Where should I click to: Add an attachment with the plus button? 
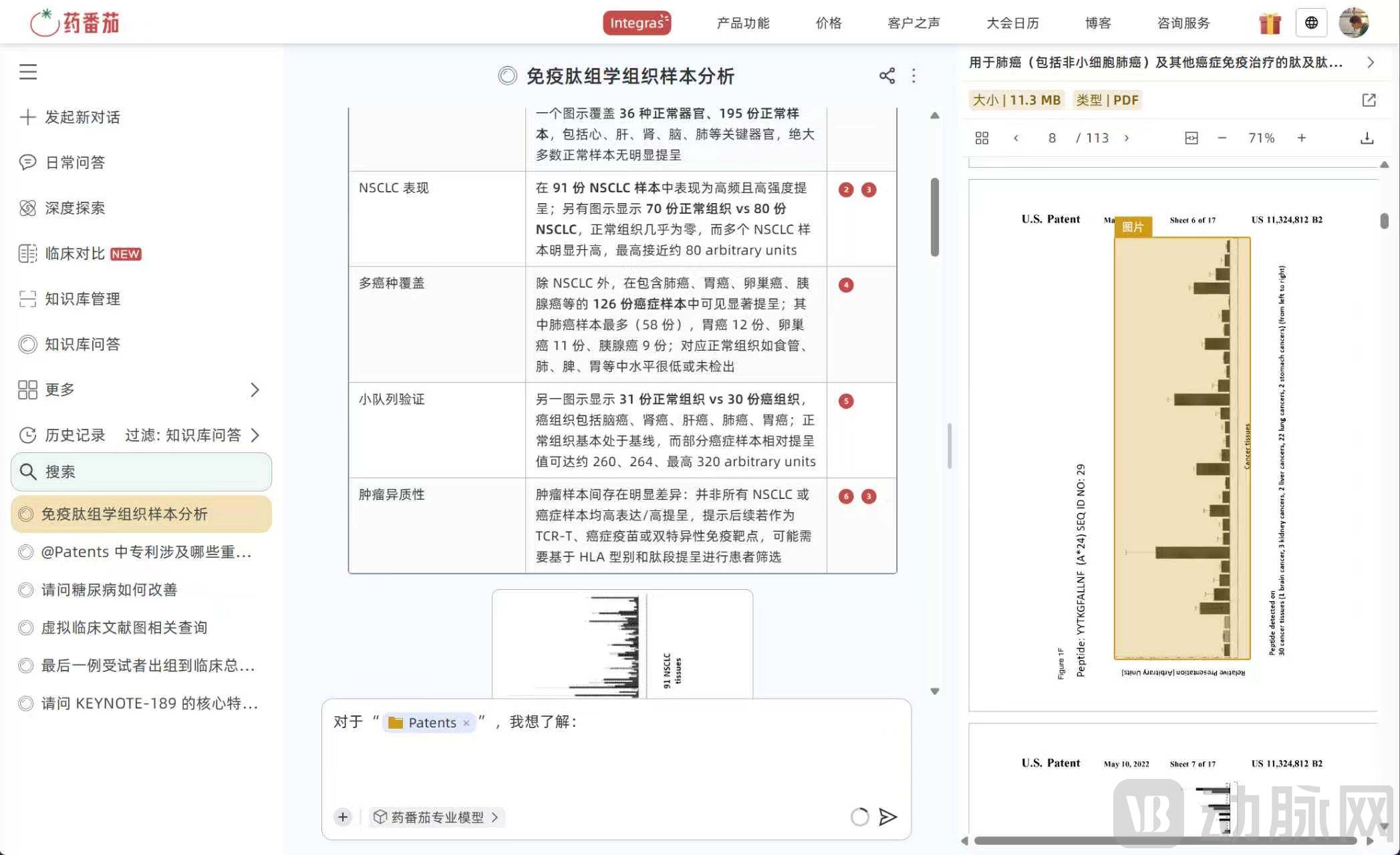pos(343,817)
